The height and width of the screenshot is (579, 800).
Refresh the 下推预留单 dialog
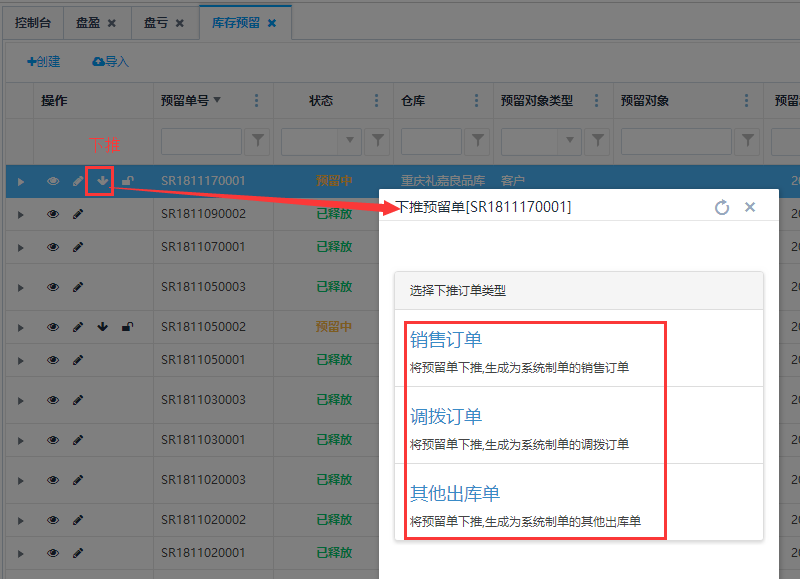coord(722,207)
